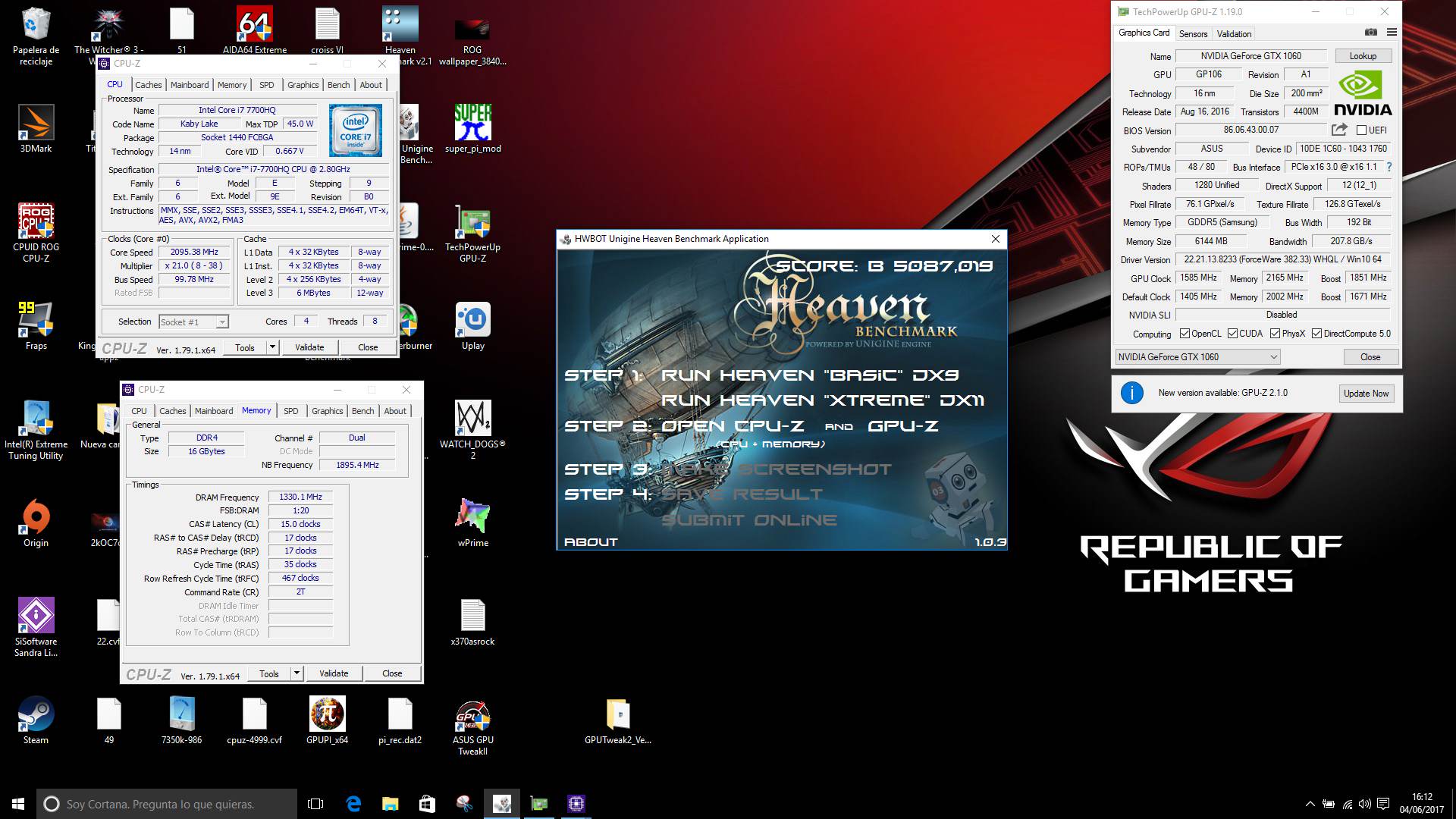Toggle the PhysX checkbox in GPU-Z
This screenshot has width=1456, height=819.
click(1275, 334)
